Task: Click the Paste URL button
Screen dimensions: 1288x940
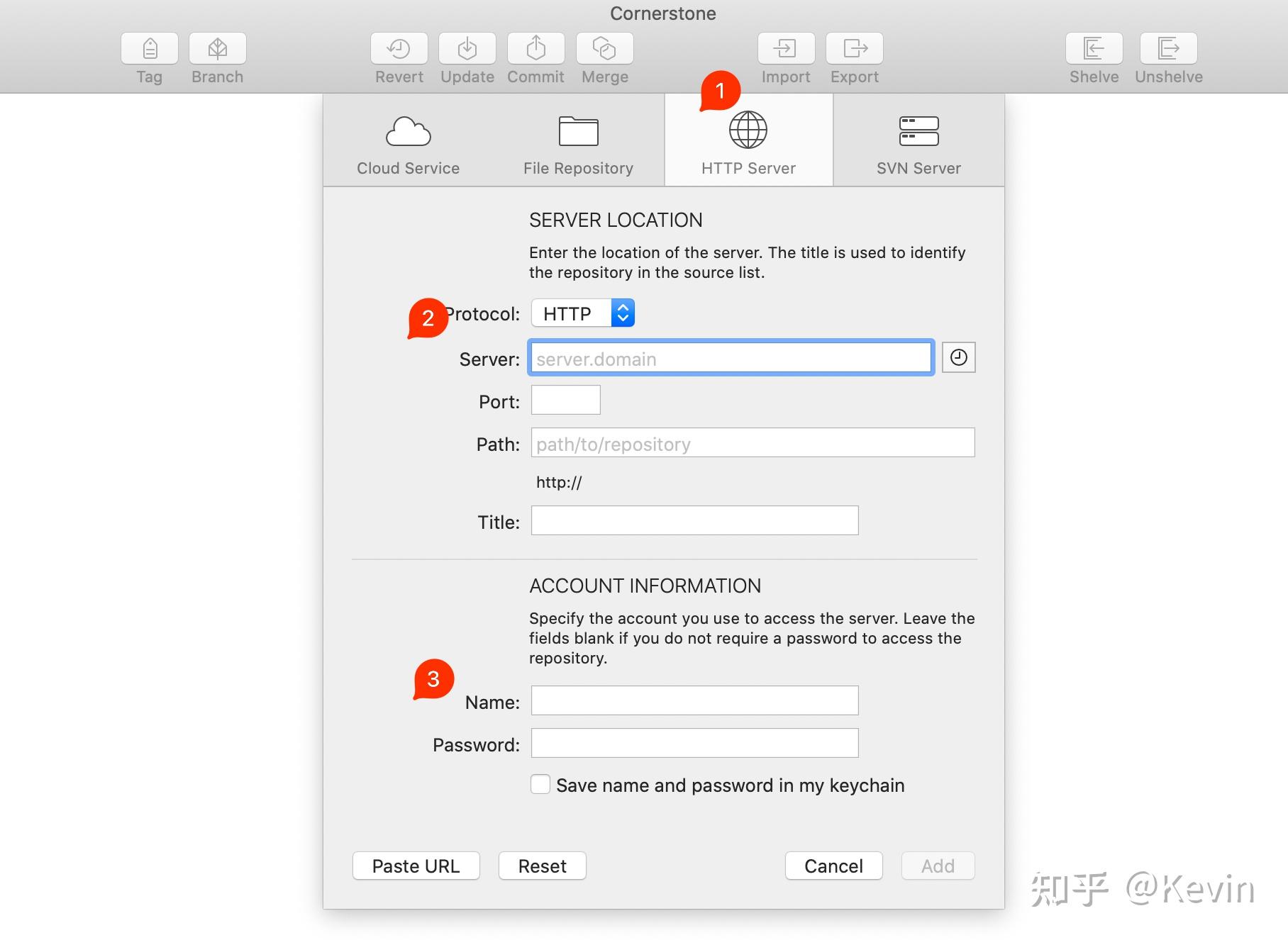Action: 416,866
